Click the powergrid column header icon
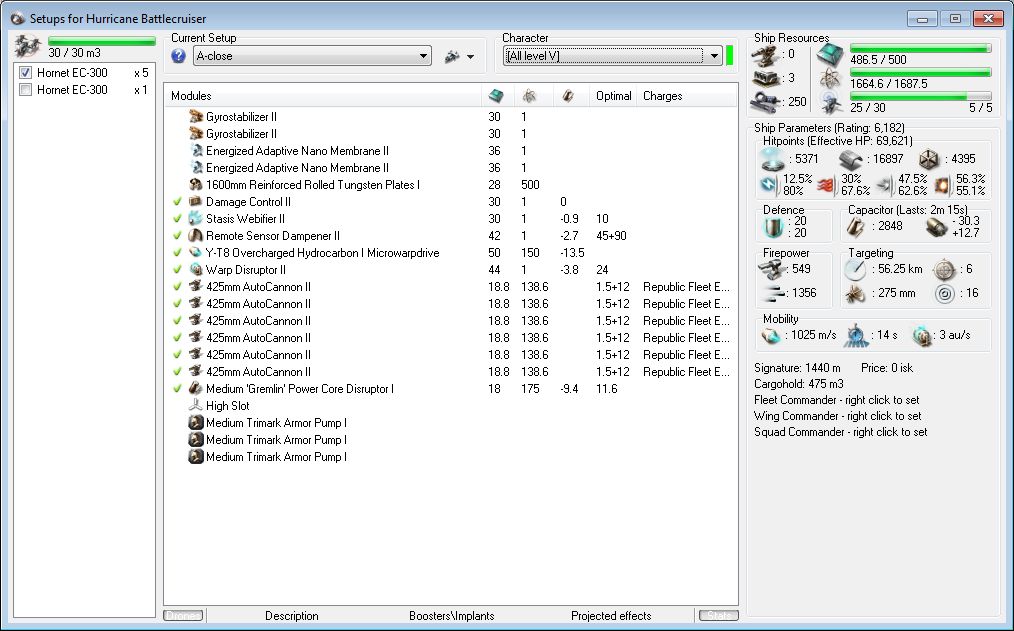Screen dimensions: 1014x631 [x=530, y=96]
